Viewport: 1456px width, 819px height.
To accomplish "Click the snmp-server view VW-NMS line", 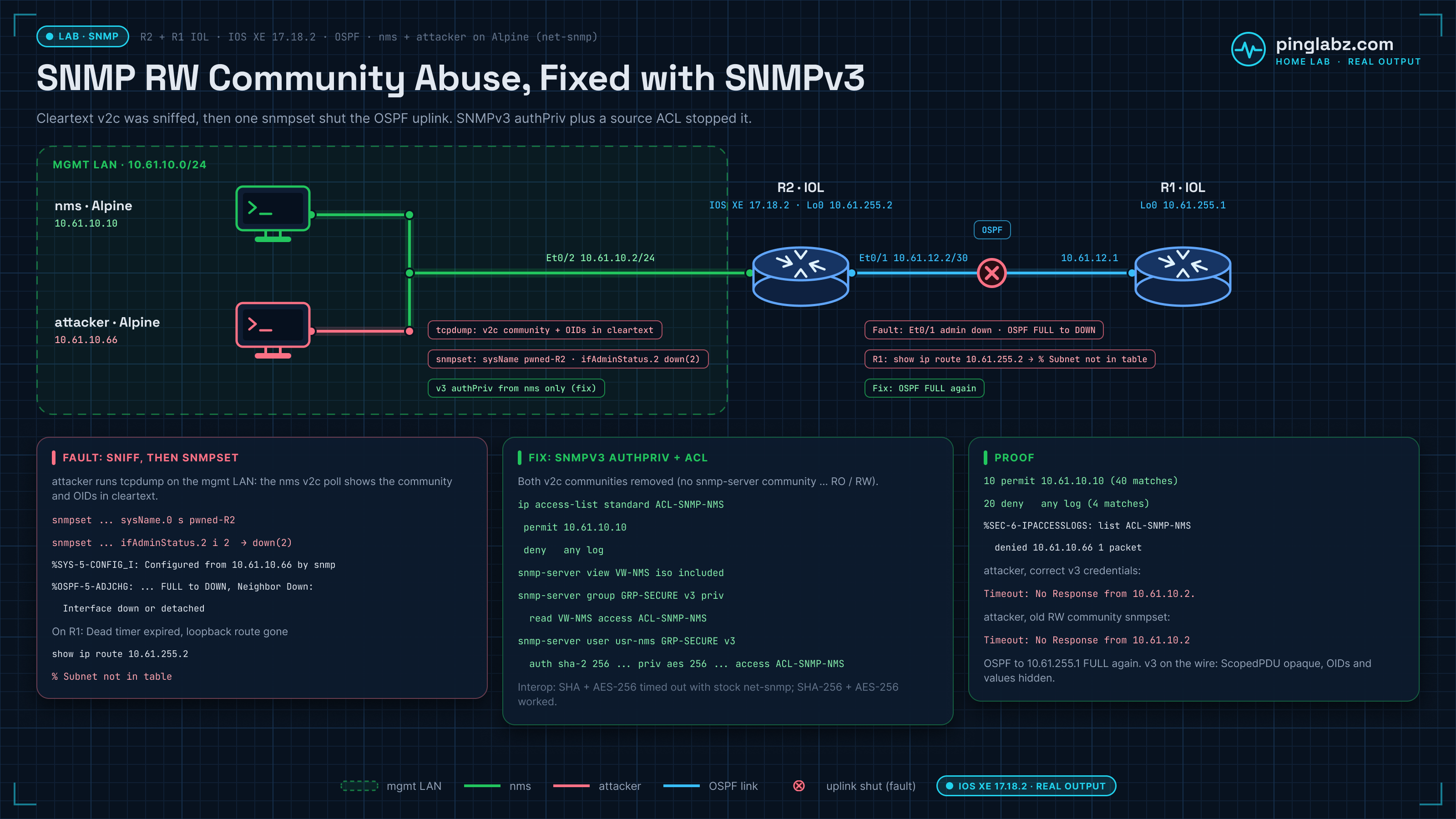I will (x=621, y=572).
